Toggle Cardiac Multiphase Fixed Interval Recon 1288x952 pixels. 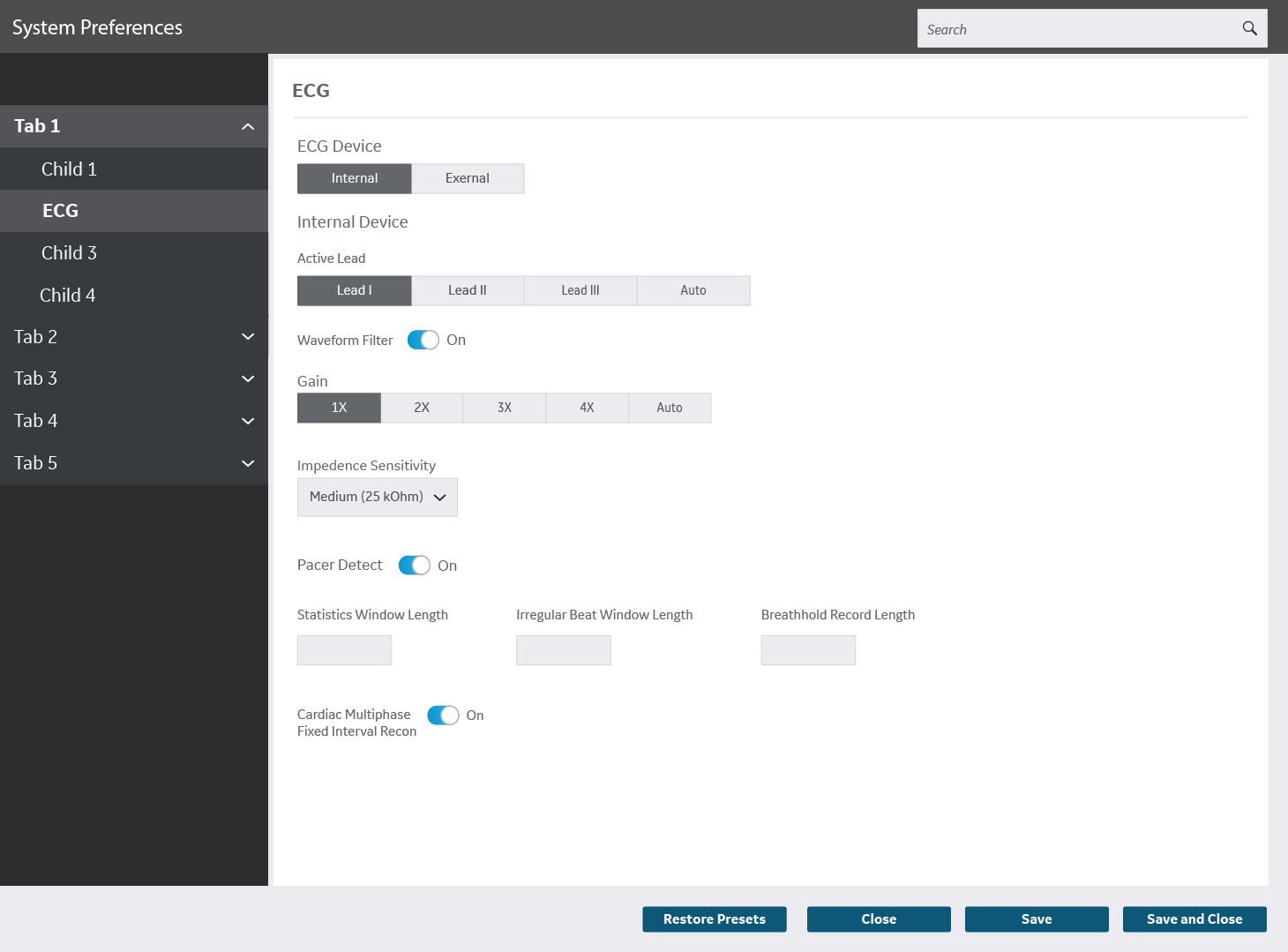tap(443, 715)
